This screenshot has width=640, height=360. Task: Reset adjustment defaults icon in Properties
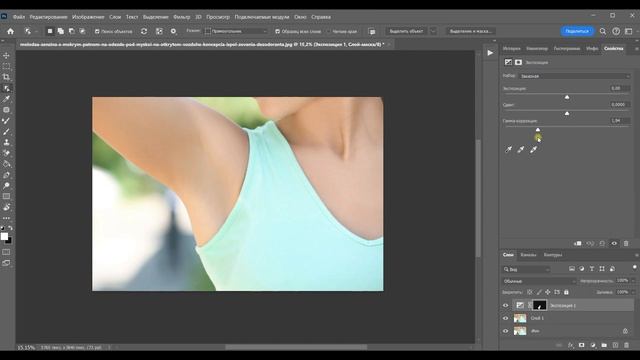coord(602,244)
